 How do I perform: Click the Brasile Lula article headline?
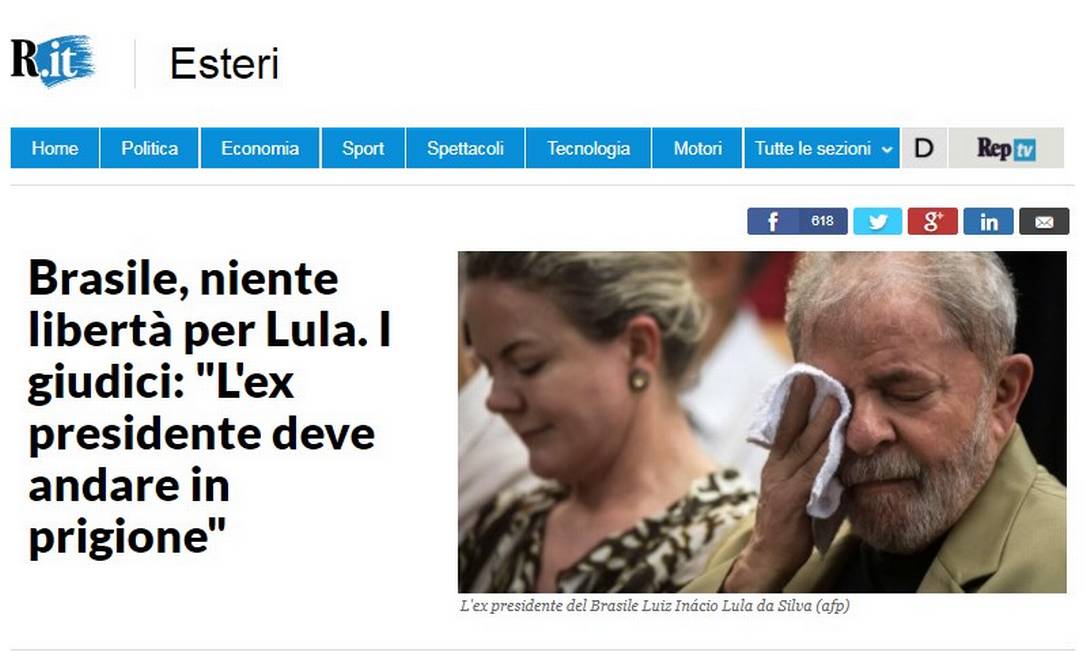[x=210, y=407]
